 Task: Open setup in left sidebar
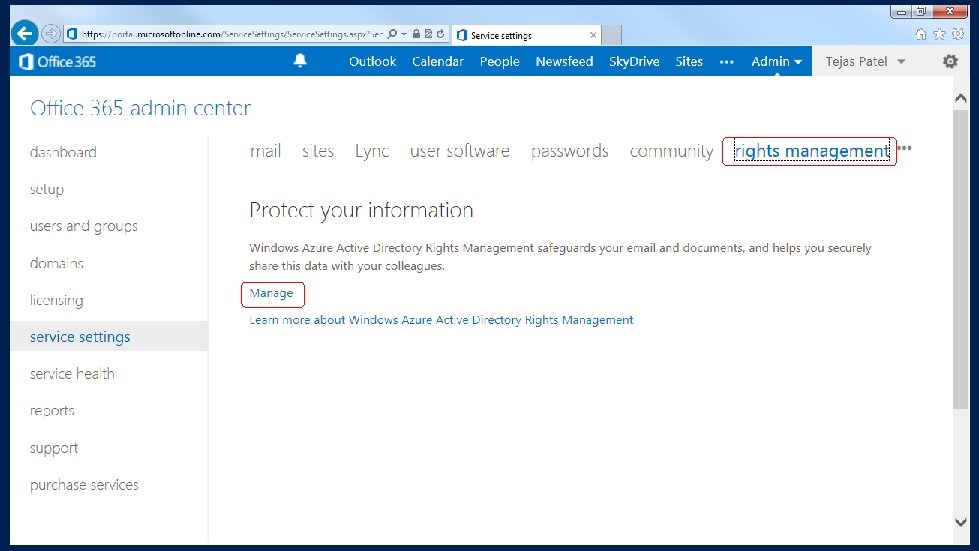(x=47, y=189)
